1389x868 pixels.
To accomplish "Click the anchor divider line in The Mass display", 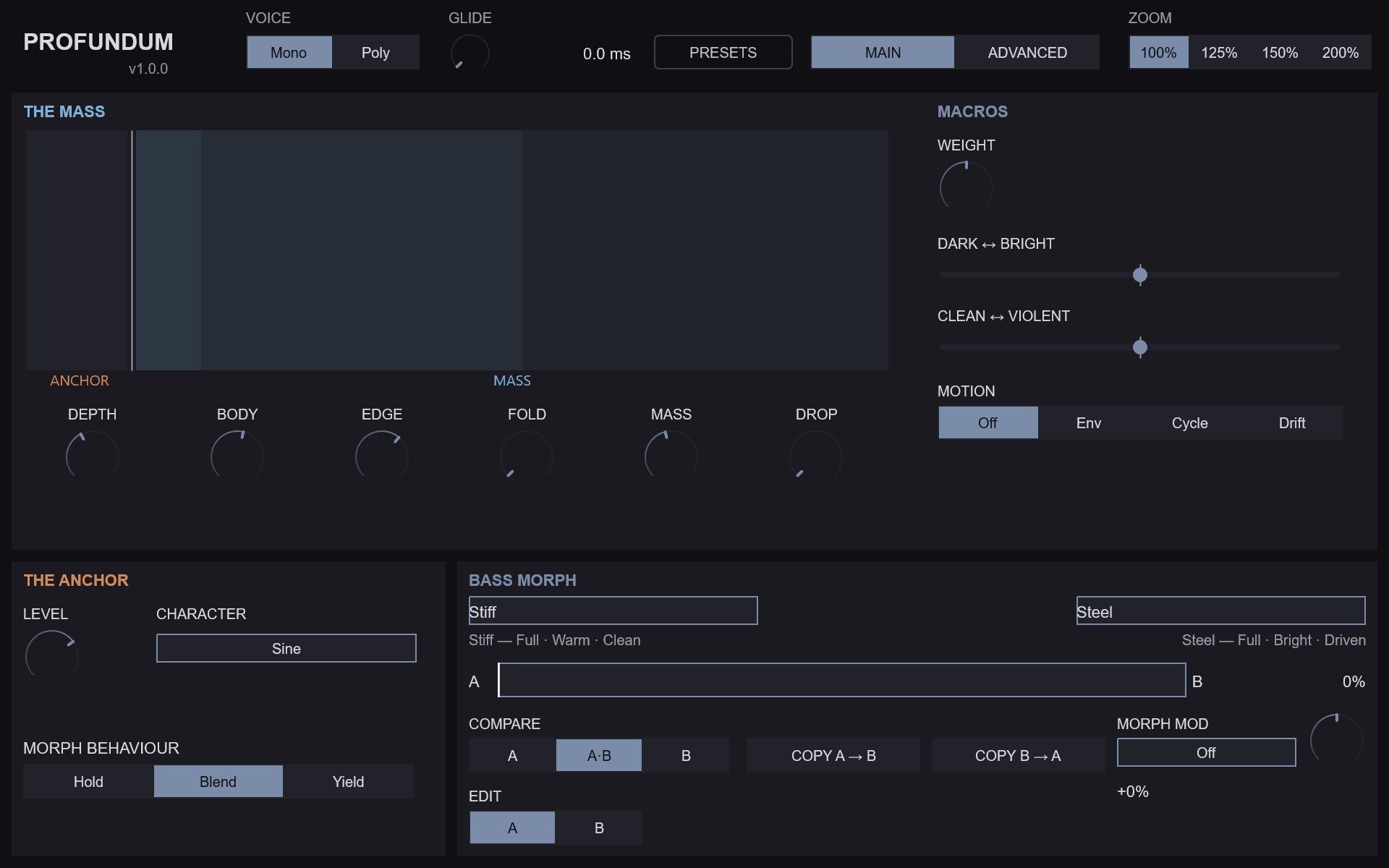I will (132, 250).
